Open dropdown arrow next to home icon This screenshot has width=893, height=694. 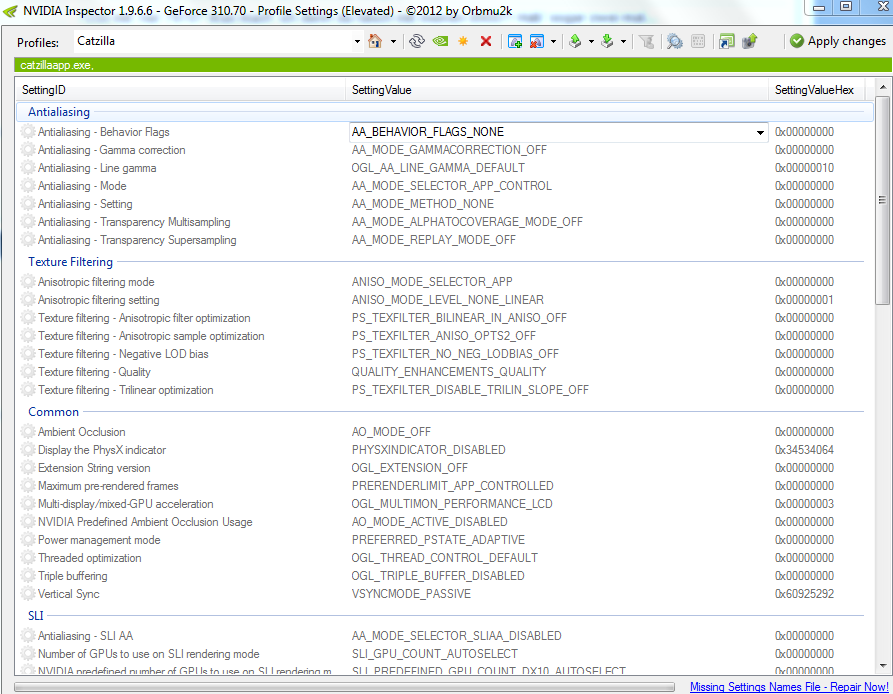click(x=393, y=42)
